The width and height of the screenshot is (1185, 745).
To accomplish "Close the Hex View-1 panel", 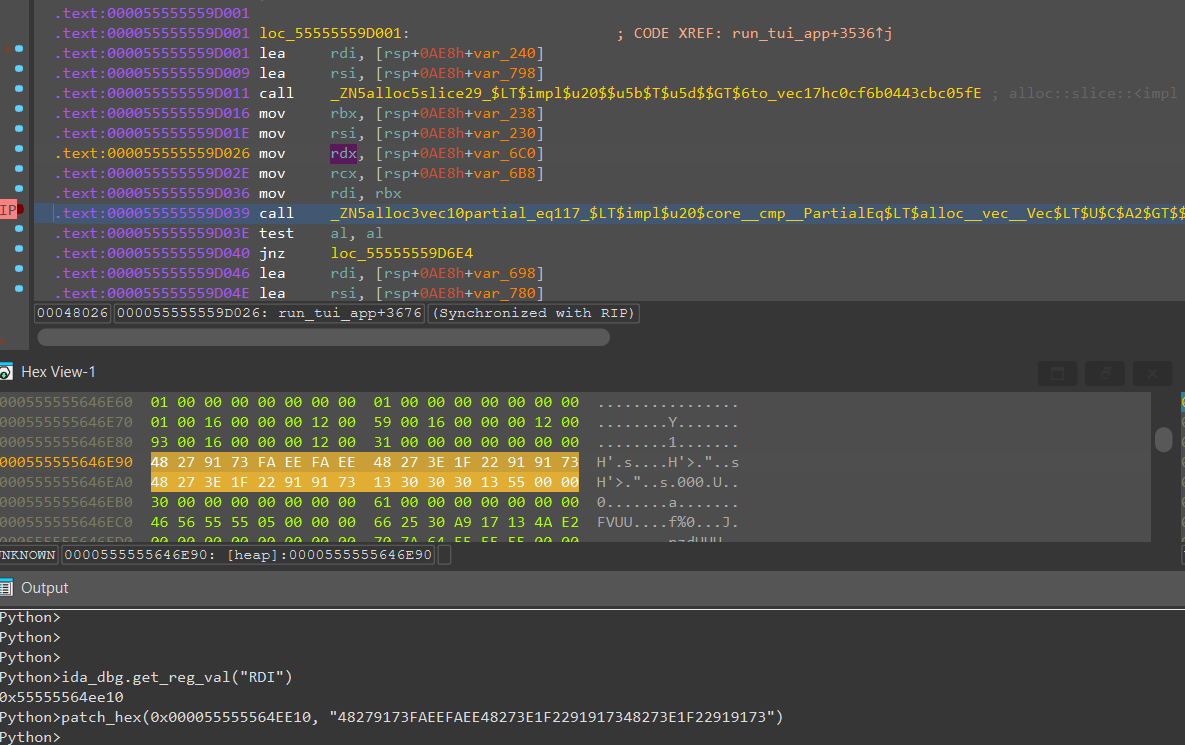I will (x=1153, y=373).
